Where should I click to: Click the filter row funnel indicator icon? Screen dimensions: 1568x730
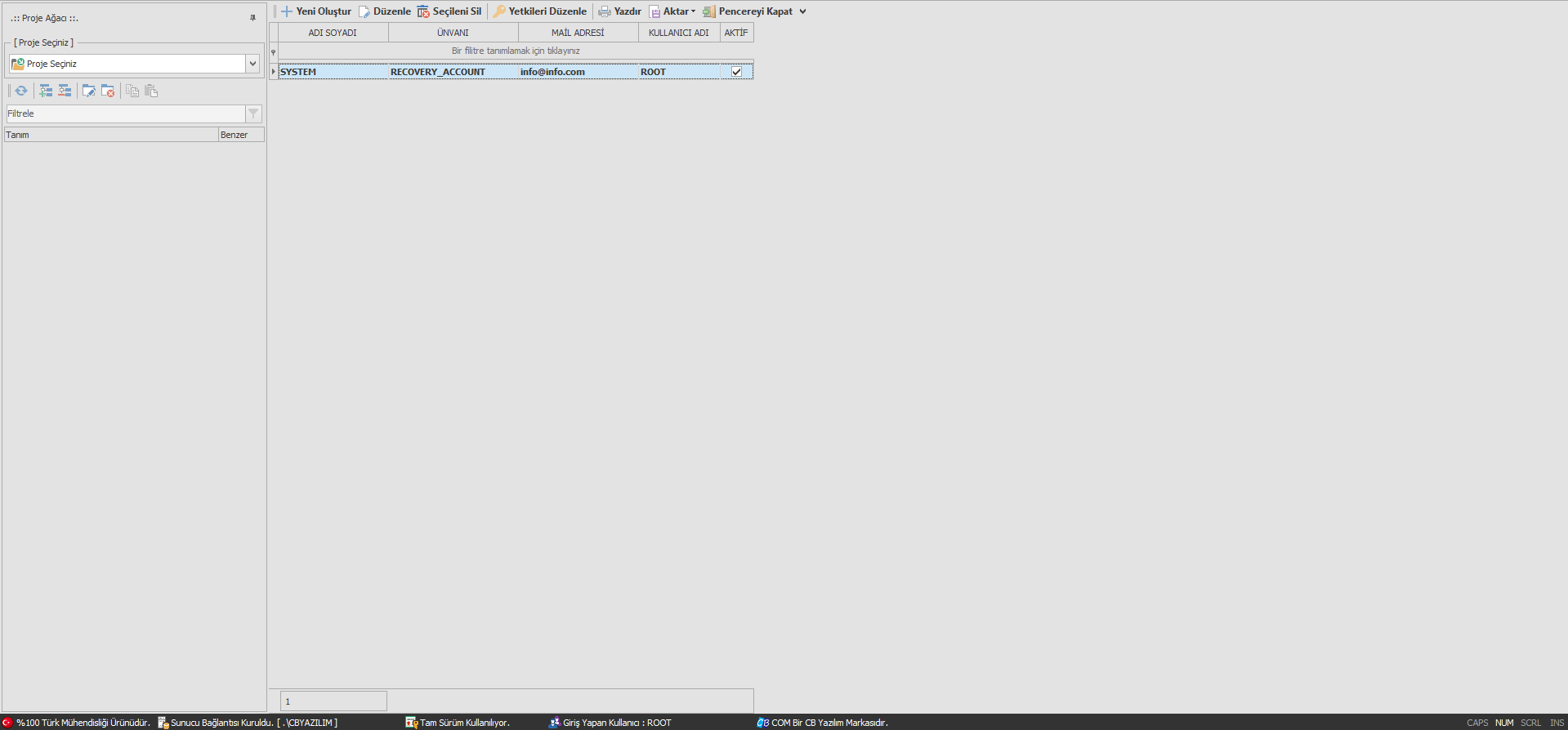coord(274,51)
